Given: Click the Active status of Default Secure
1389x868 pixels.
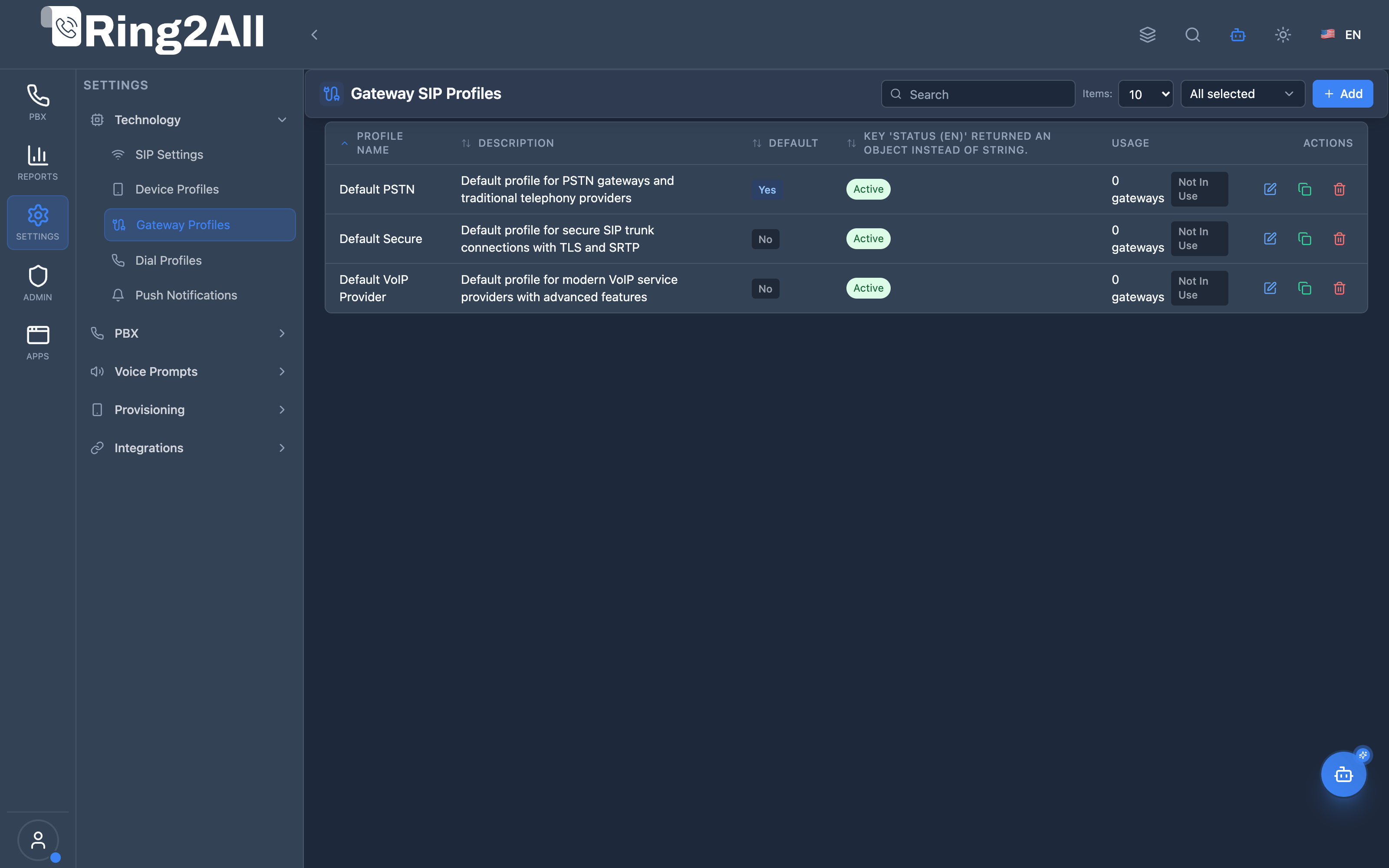Looking at the screenshot, I should pos(869,239).
